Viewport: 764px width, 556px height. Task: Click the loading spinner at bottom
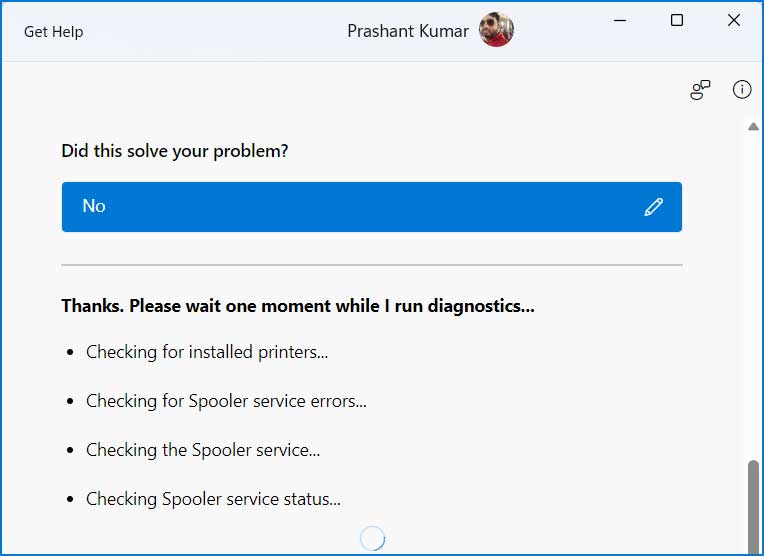click(373, 538)
